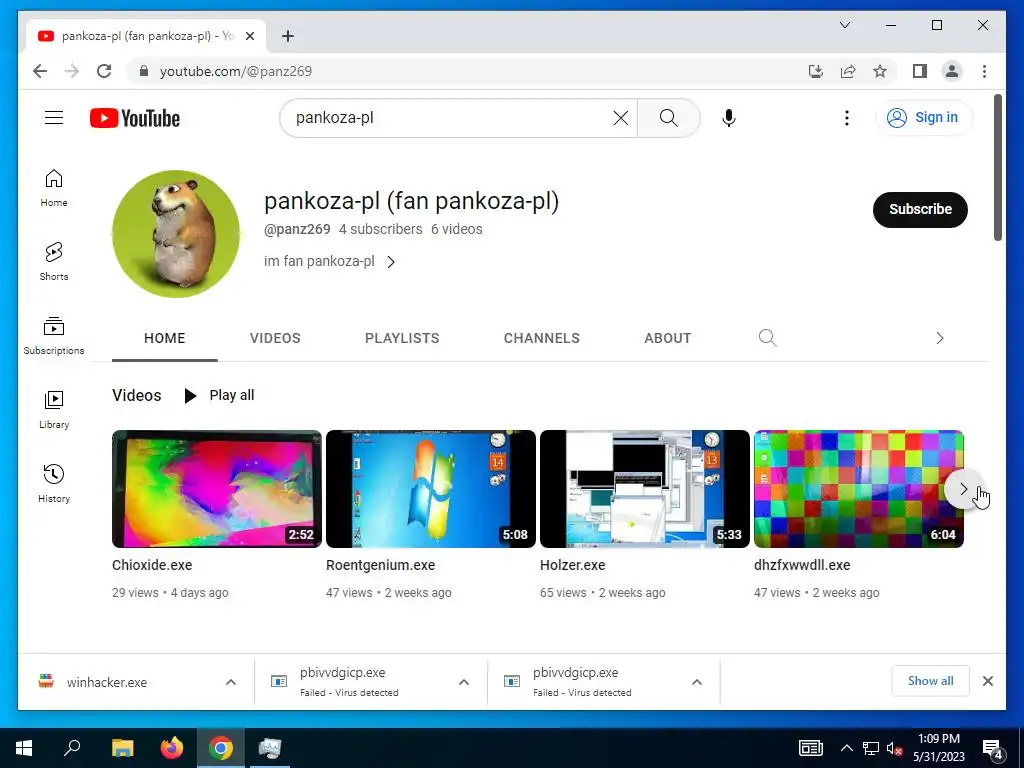This screenshot has height=768, width=1024.
Task: Launch Firefox from the taskbar
Action: click(x=172, y=748)
